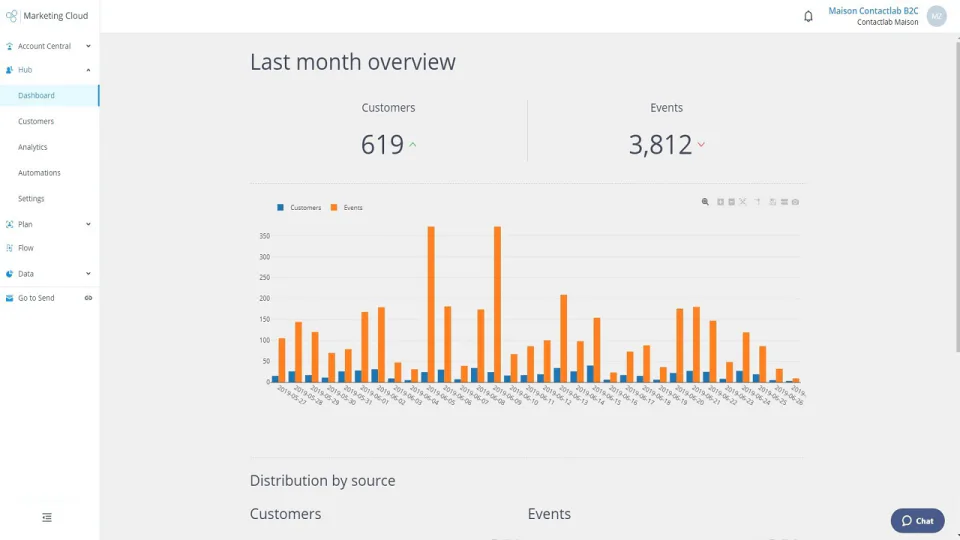Open Analytics in the Hub menu
The width and height of the screenshot is (960, 540).
coord(32,147)
